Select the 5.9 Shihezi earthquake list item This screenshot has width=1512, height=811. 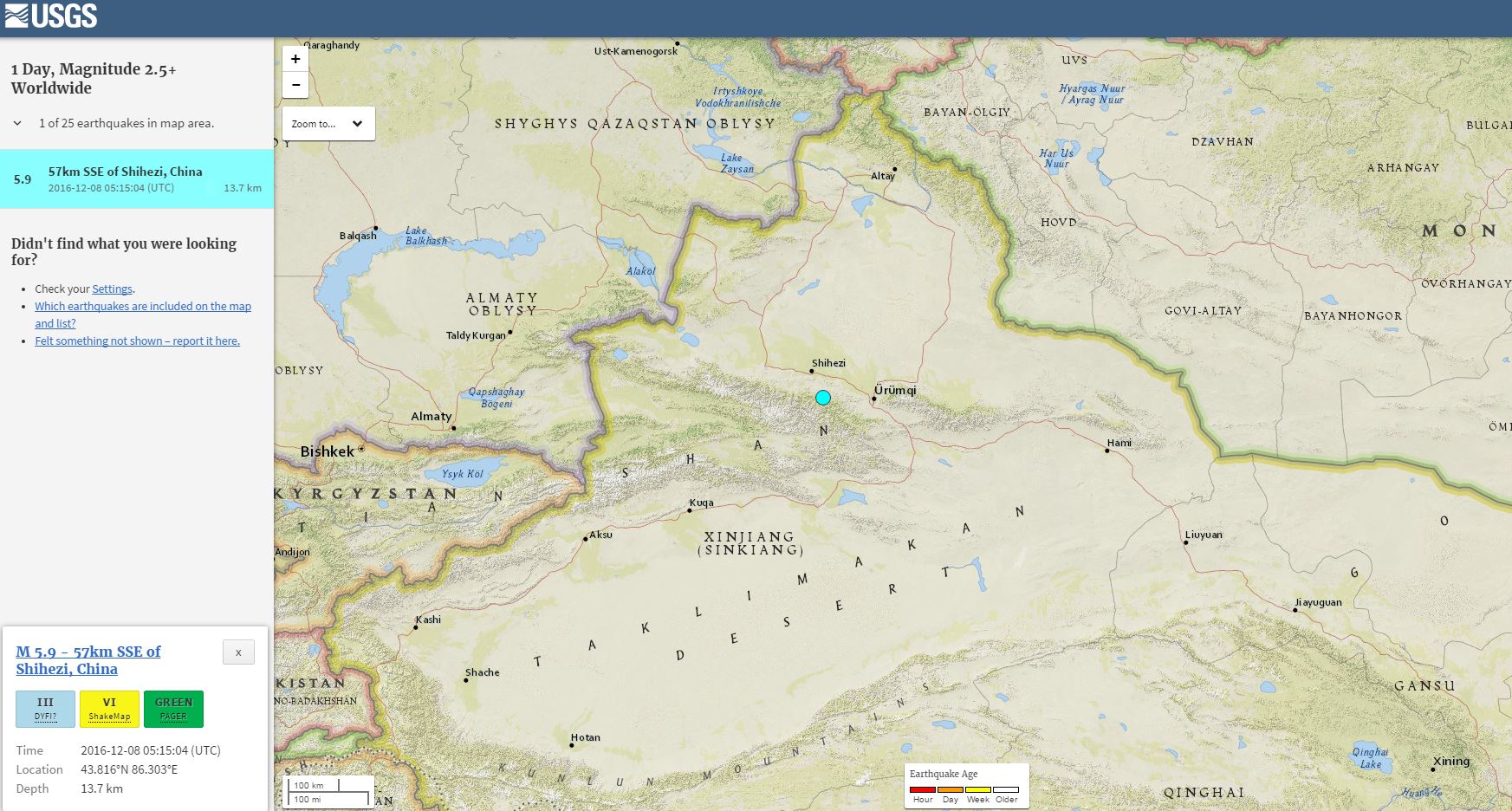(137, 179)
